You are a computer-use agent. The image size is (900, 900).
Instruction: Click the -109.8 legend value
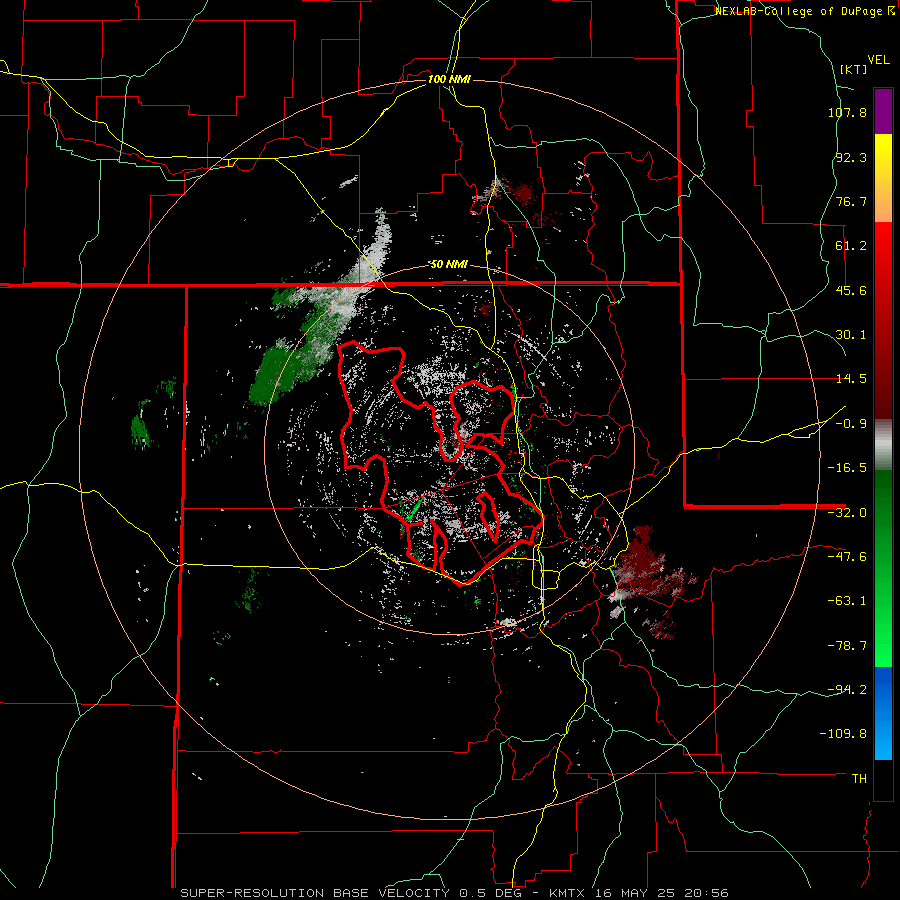click(844, 734)
